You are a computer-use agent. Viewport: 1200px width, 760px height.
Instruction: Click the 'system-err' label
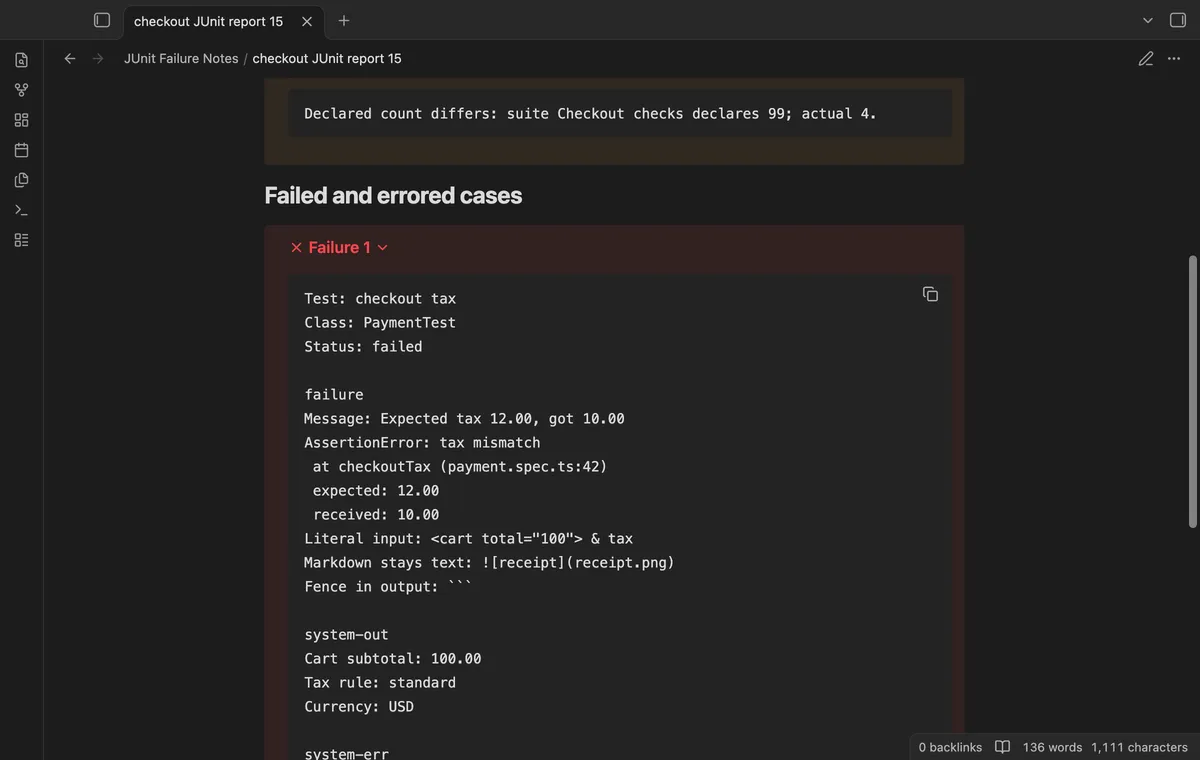coord(346,753)
